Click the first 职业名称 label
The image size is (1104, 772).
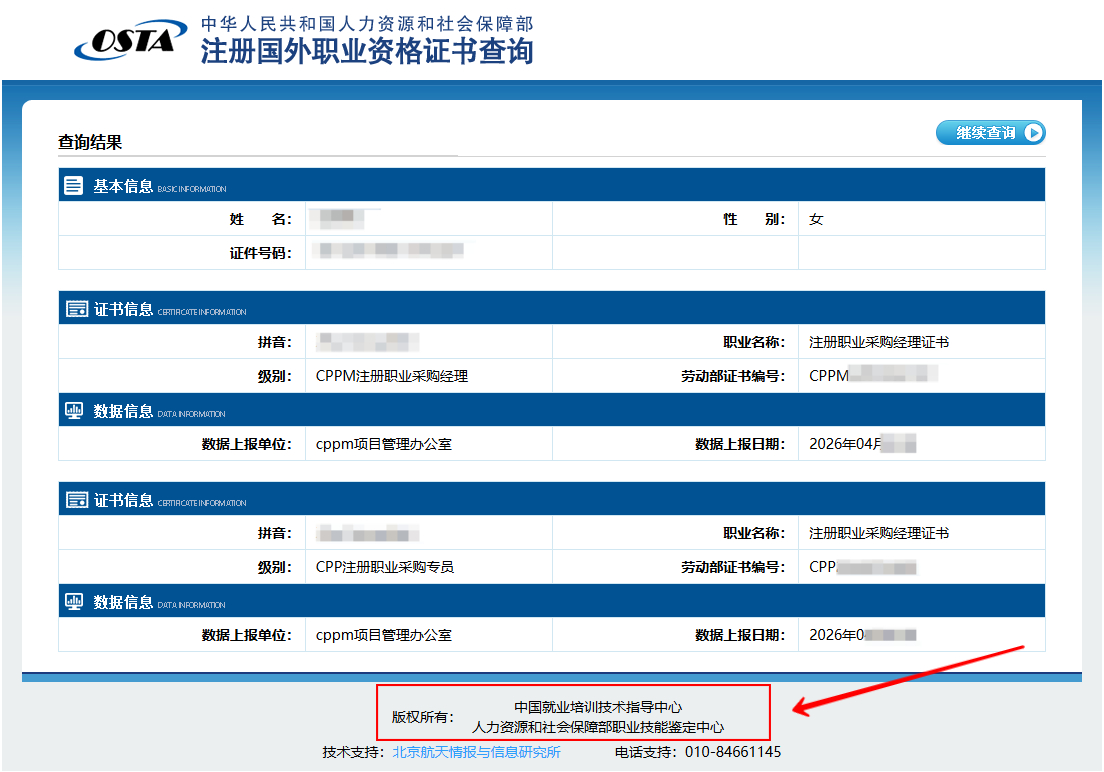pos(754,342)
